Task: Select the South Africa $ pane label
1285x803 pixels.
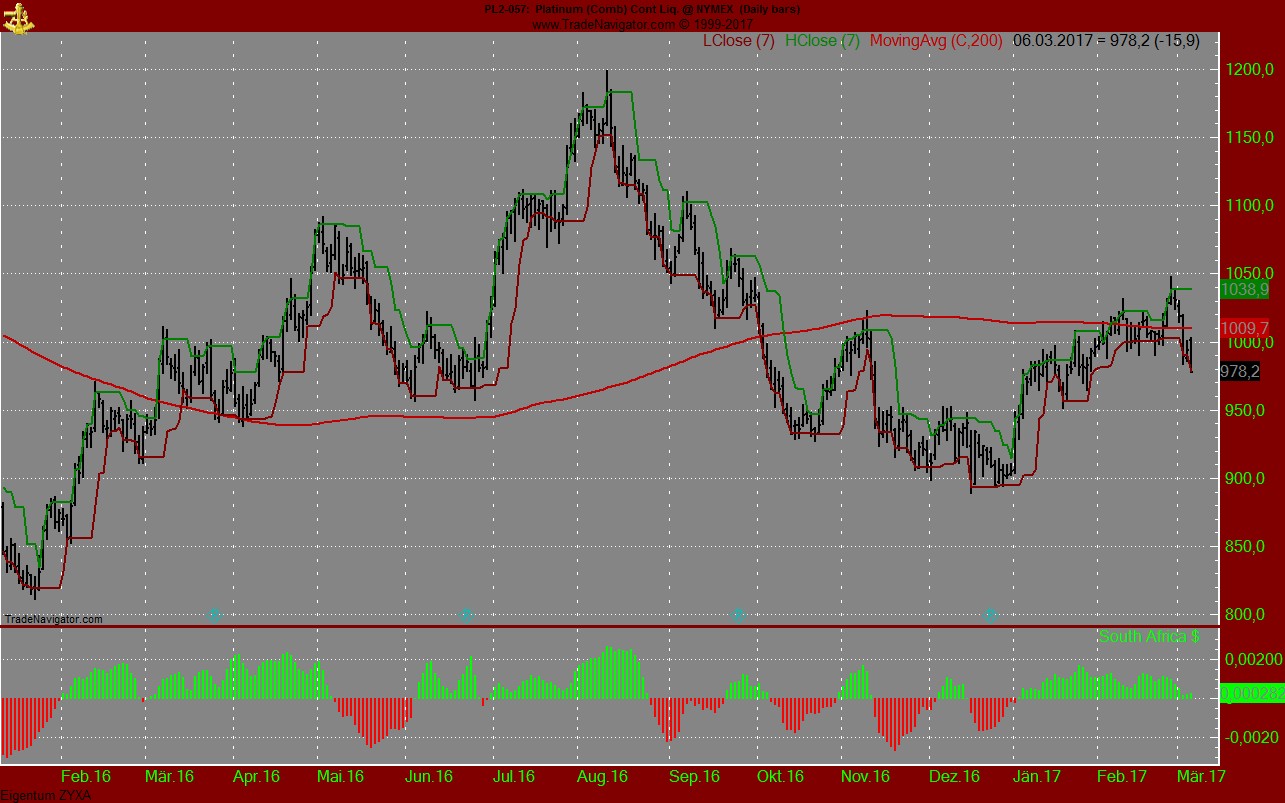Action: coord(1148,636)
